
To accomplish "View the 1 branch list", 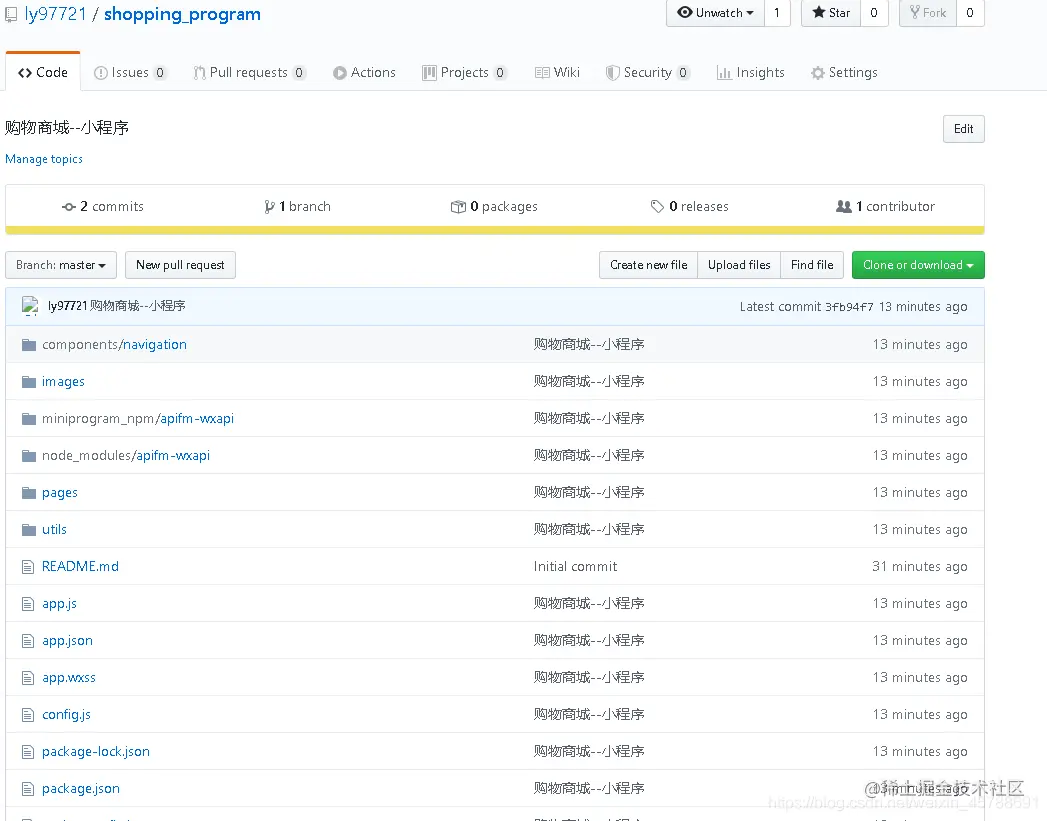I will (297, 207).
